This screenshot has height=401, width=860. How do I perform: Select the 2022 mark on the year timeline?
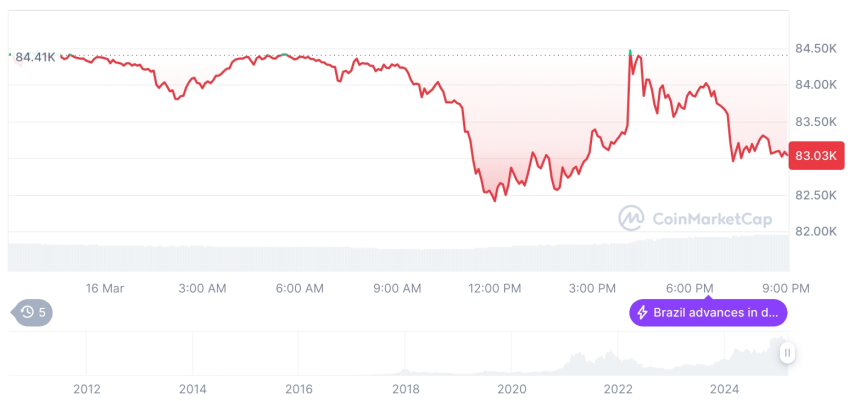[618, 388]
